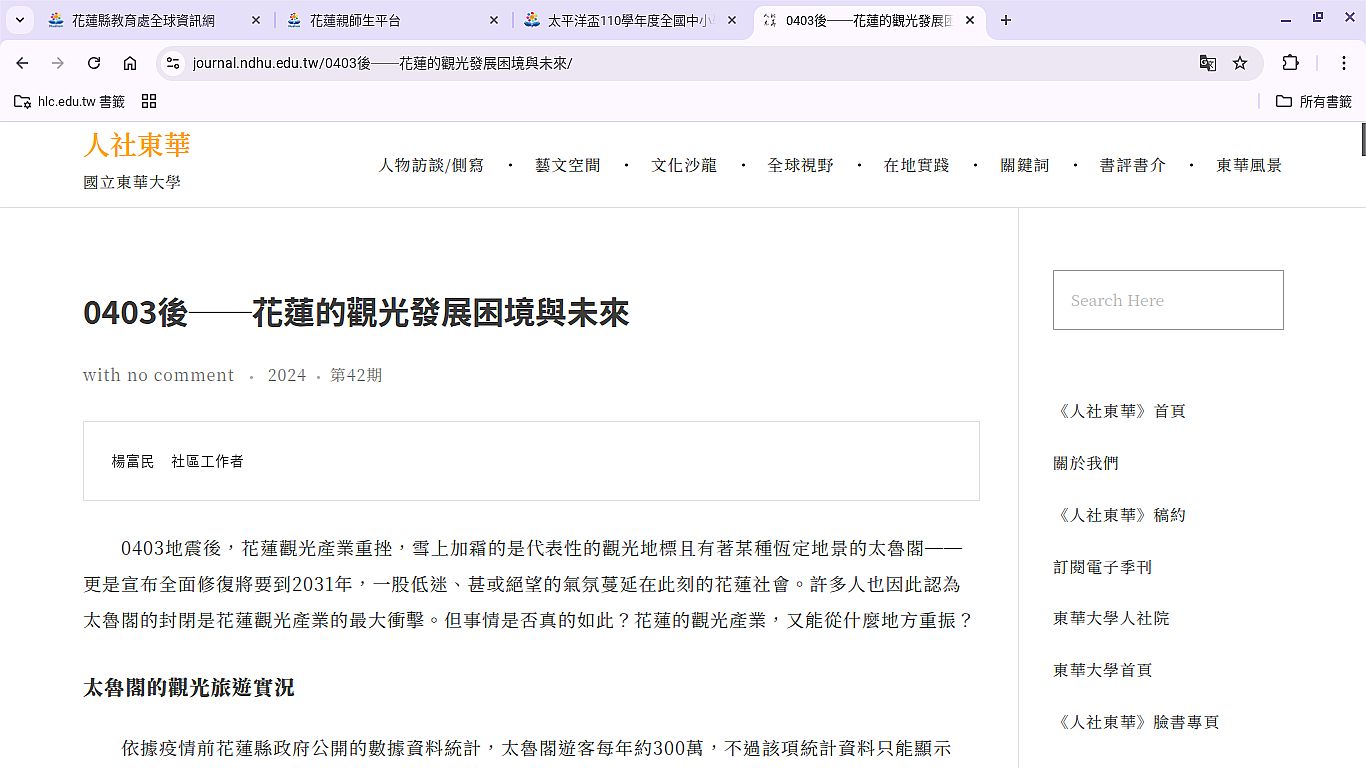Reload the current page
The height and width of the screenshot is (768, 1366).
click(x=94, y=63)
